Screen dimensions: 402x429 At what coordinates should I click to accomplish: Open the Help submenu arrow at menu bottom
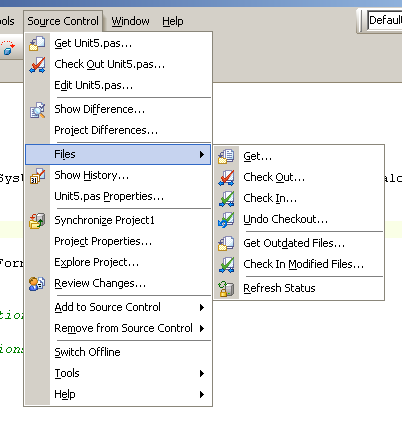[202, 394]
